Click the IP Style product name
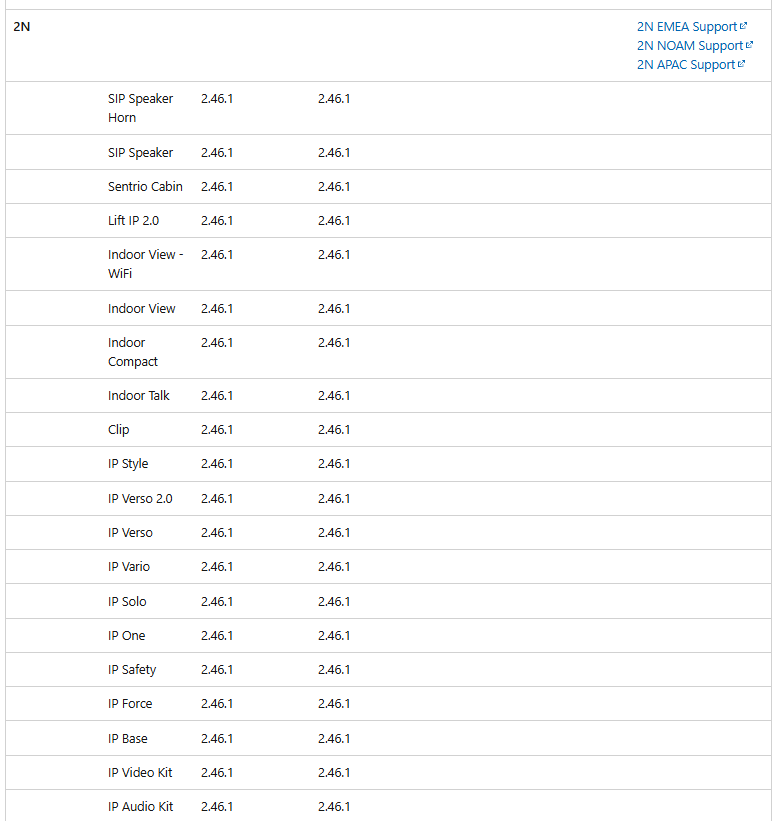This screenshot has height=821, width=784. pyautogui.click(x=128, y=464)
